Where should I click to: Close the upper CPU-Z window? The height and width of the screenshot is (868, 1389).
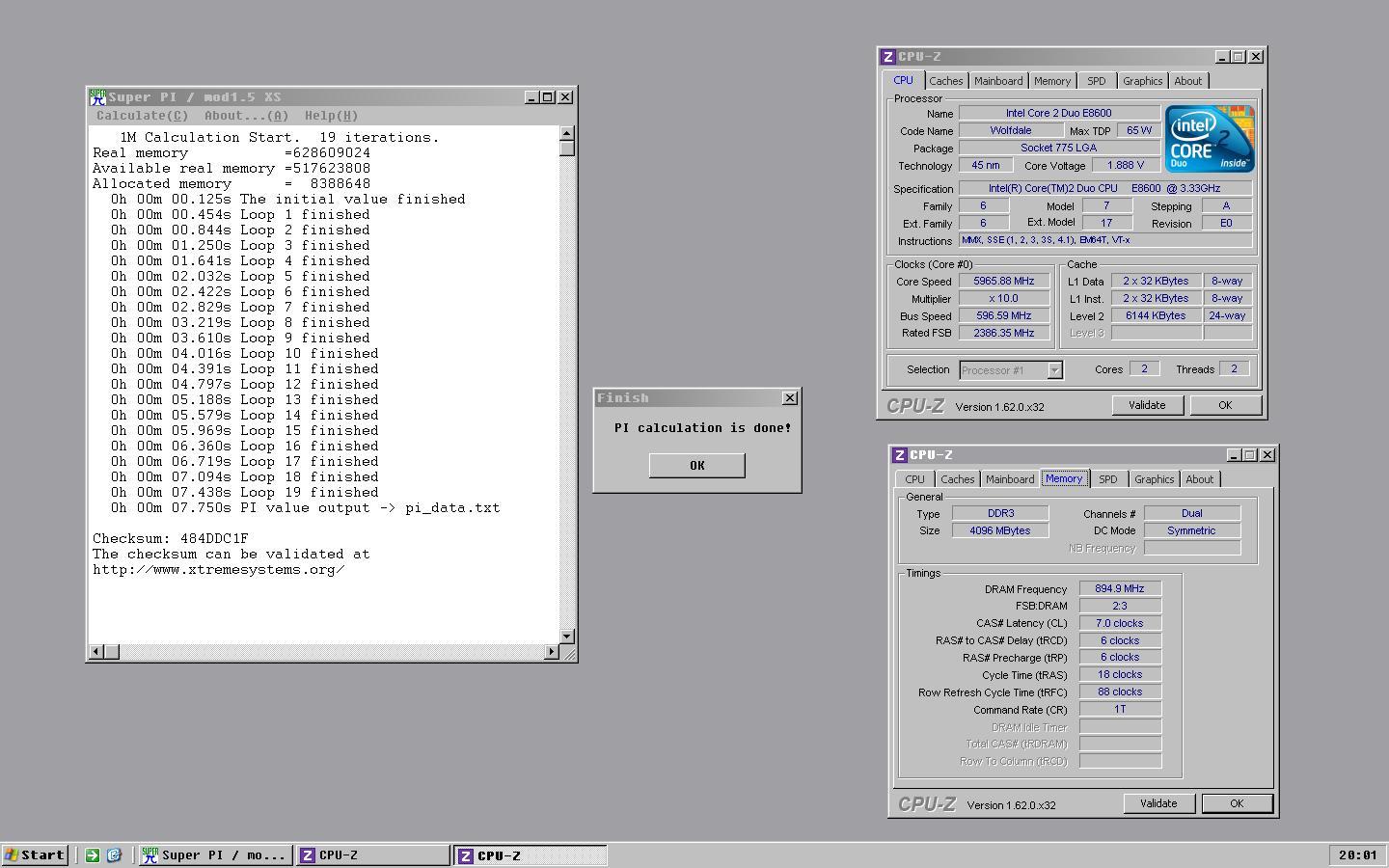(x=1256, y=57)
